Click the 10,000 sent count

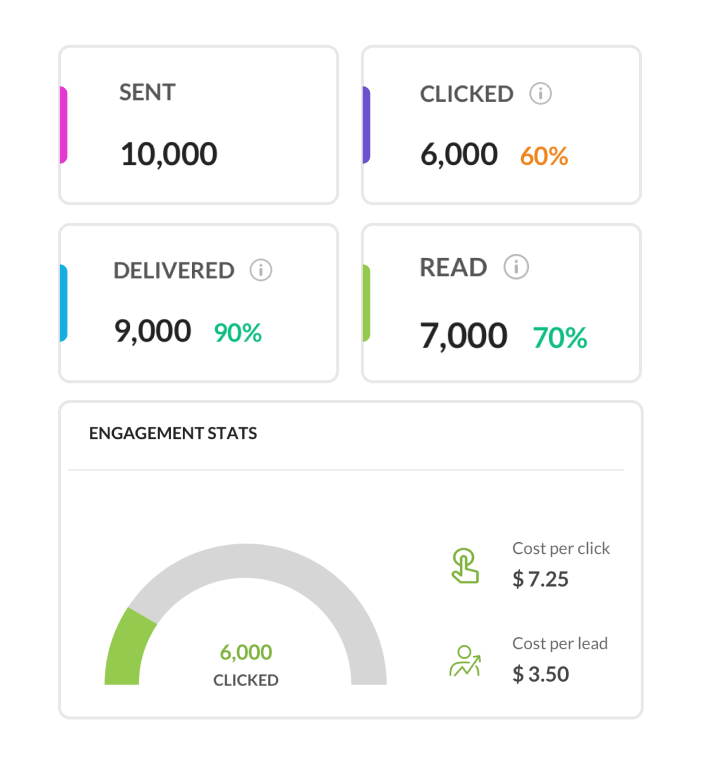(x=168, y=154)
